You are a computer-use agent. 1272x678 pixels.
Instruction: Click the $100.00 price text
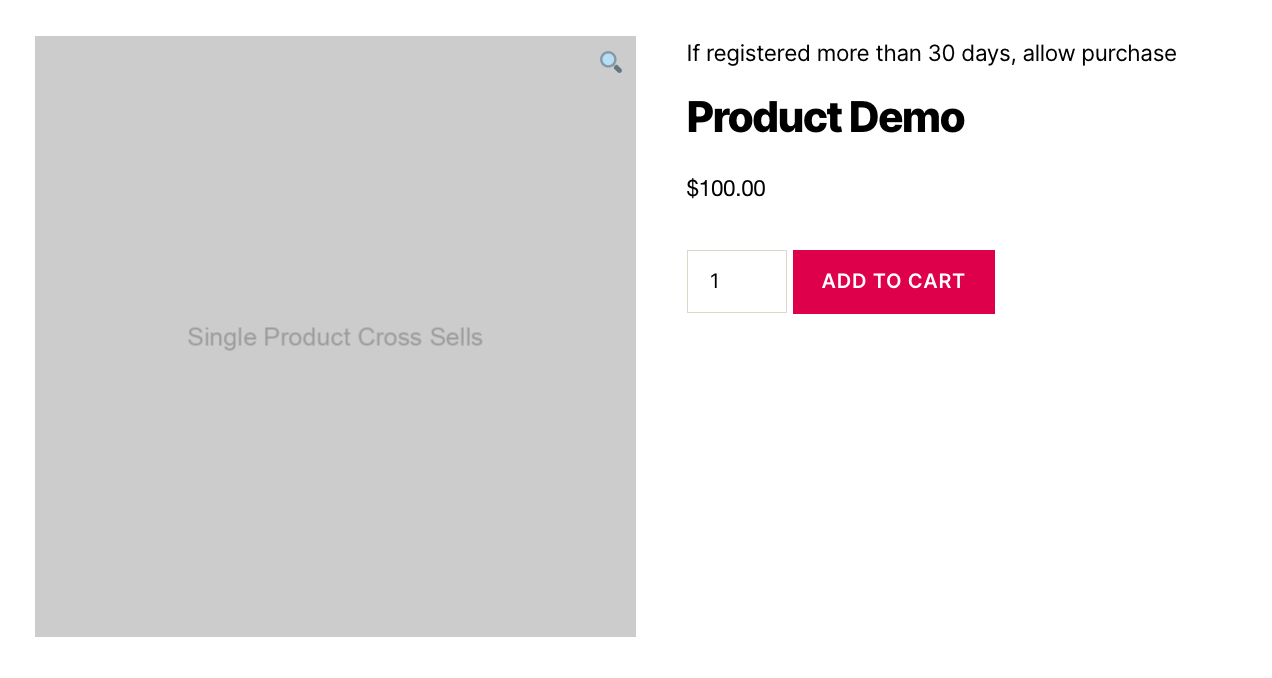point(726,188)
